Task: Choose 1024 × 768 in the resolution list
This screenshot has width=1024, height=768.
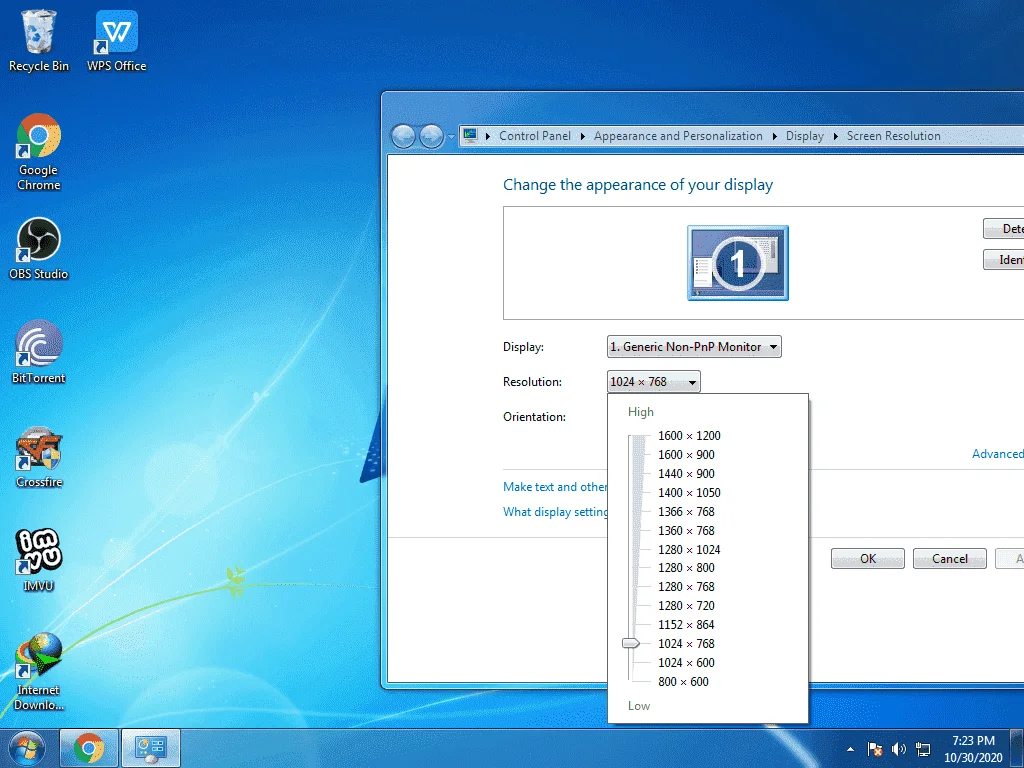Action: [686, 643]
